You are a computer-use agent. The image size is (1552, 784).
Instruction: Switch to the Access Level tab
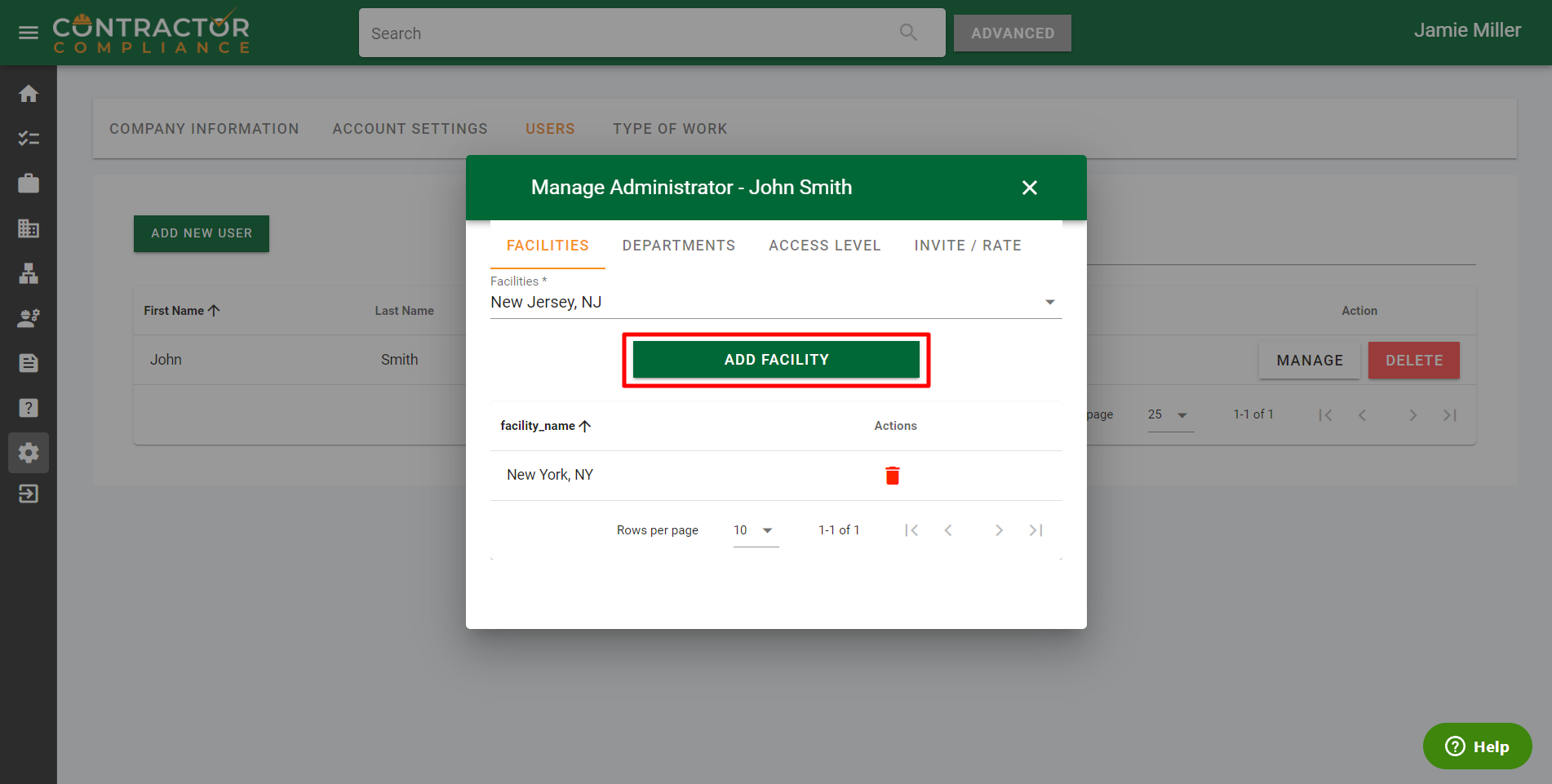click(x=824, y=246)
